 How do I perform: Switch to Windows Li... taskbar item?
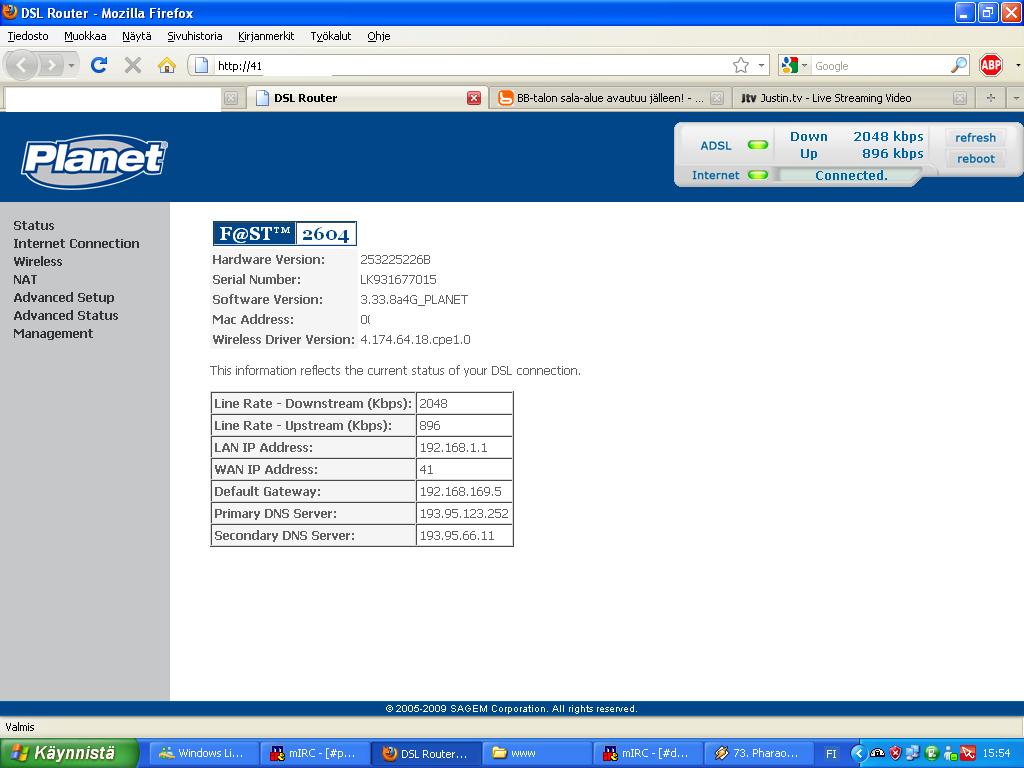[204, 754]
